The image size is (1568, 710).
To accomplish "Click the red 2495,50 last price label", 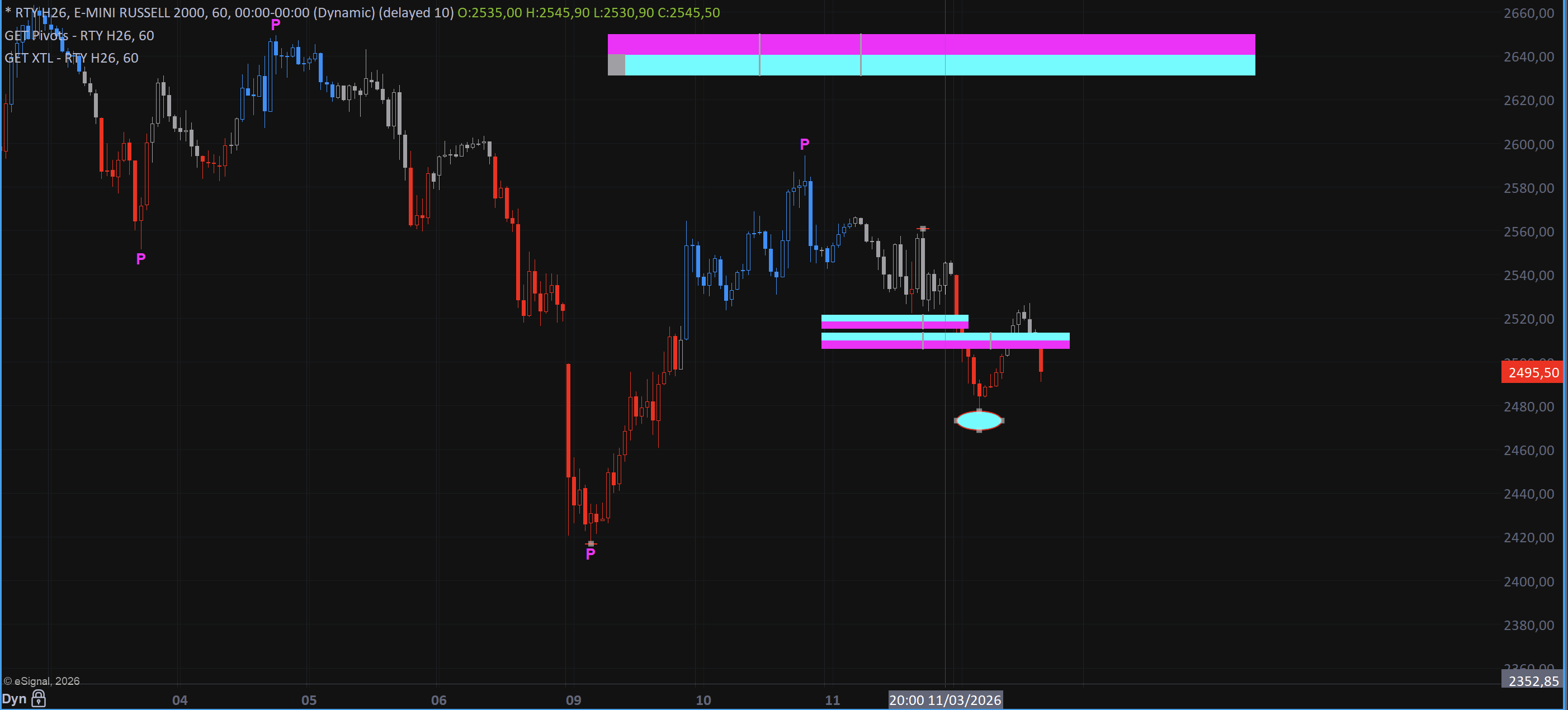I will (x=1533, y=372).
